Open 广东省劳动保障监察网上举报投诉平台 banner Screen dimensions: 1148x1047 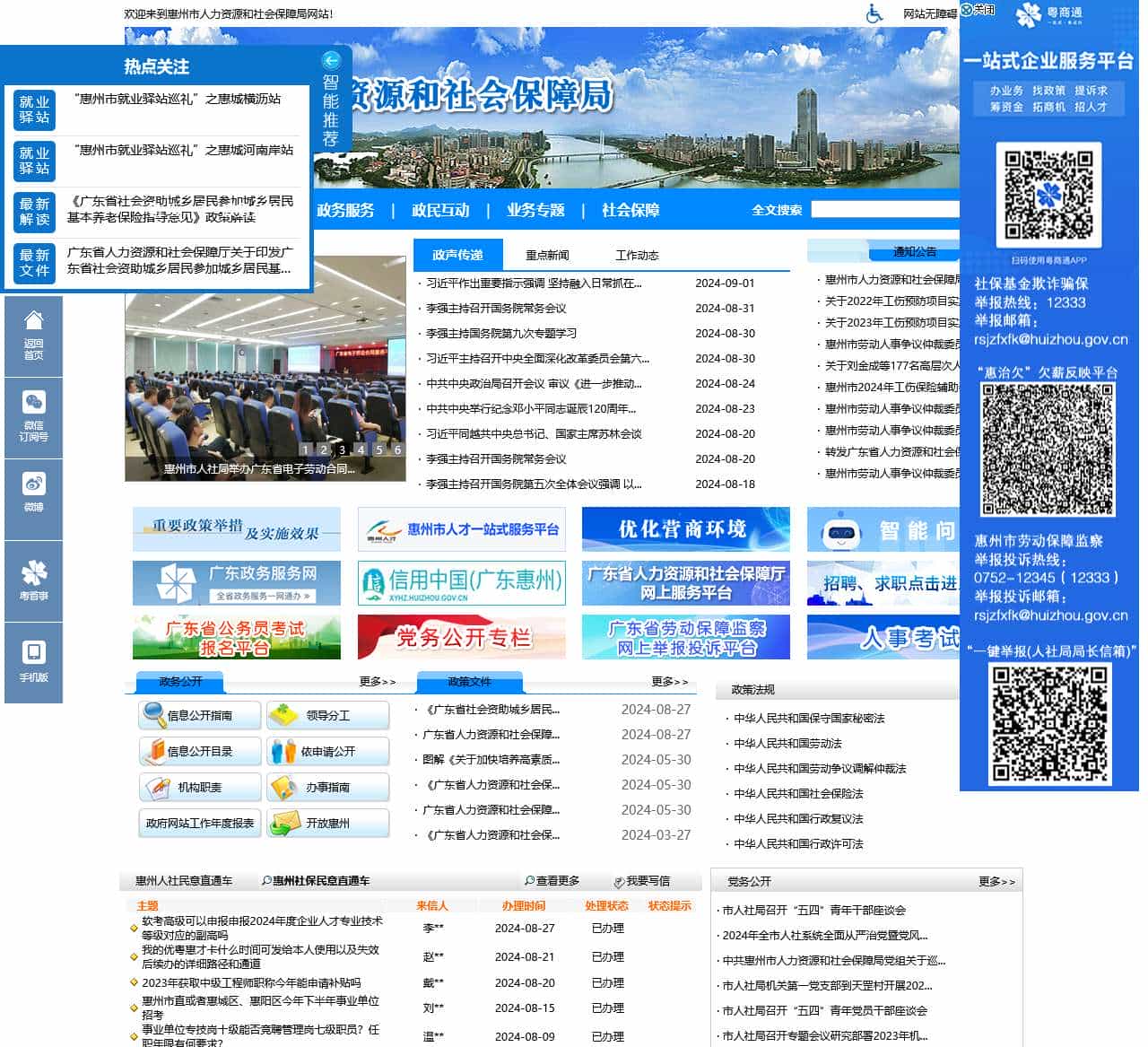[686, 637]
